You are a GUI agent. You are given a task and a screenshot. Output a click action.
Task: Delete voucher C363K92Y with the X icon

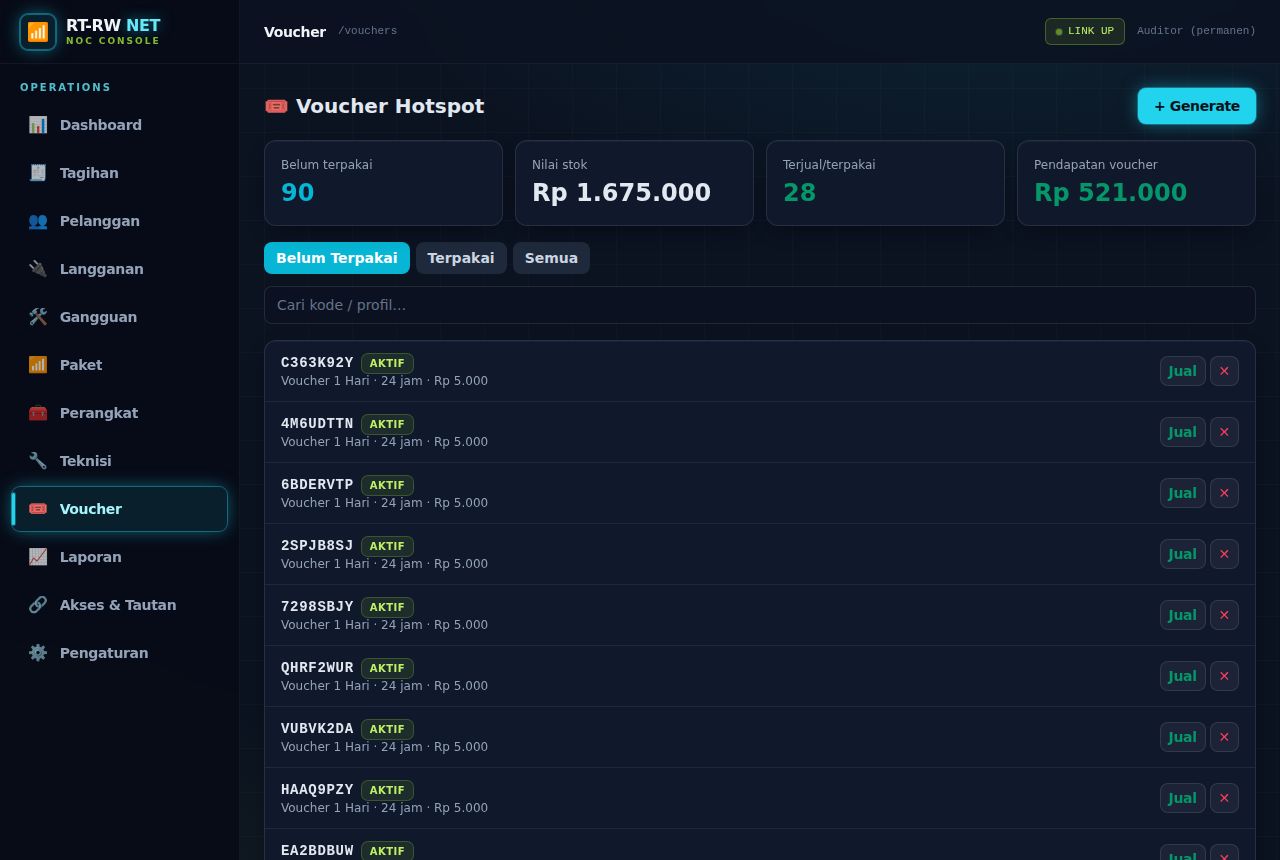(x=1224, y=371)
